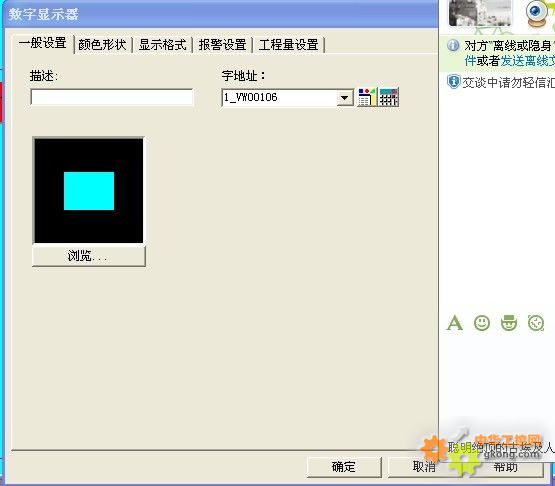Confirm with the 确定 button

tap(344, 467)
